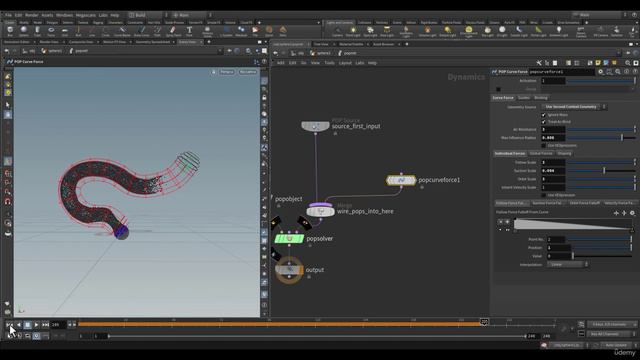Image resolution: width=640 pixels, height=360 pixels.
Task: Open the ramp Interpolation dropdown
Action: coord(568,264)
